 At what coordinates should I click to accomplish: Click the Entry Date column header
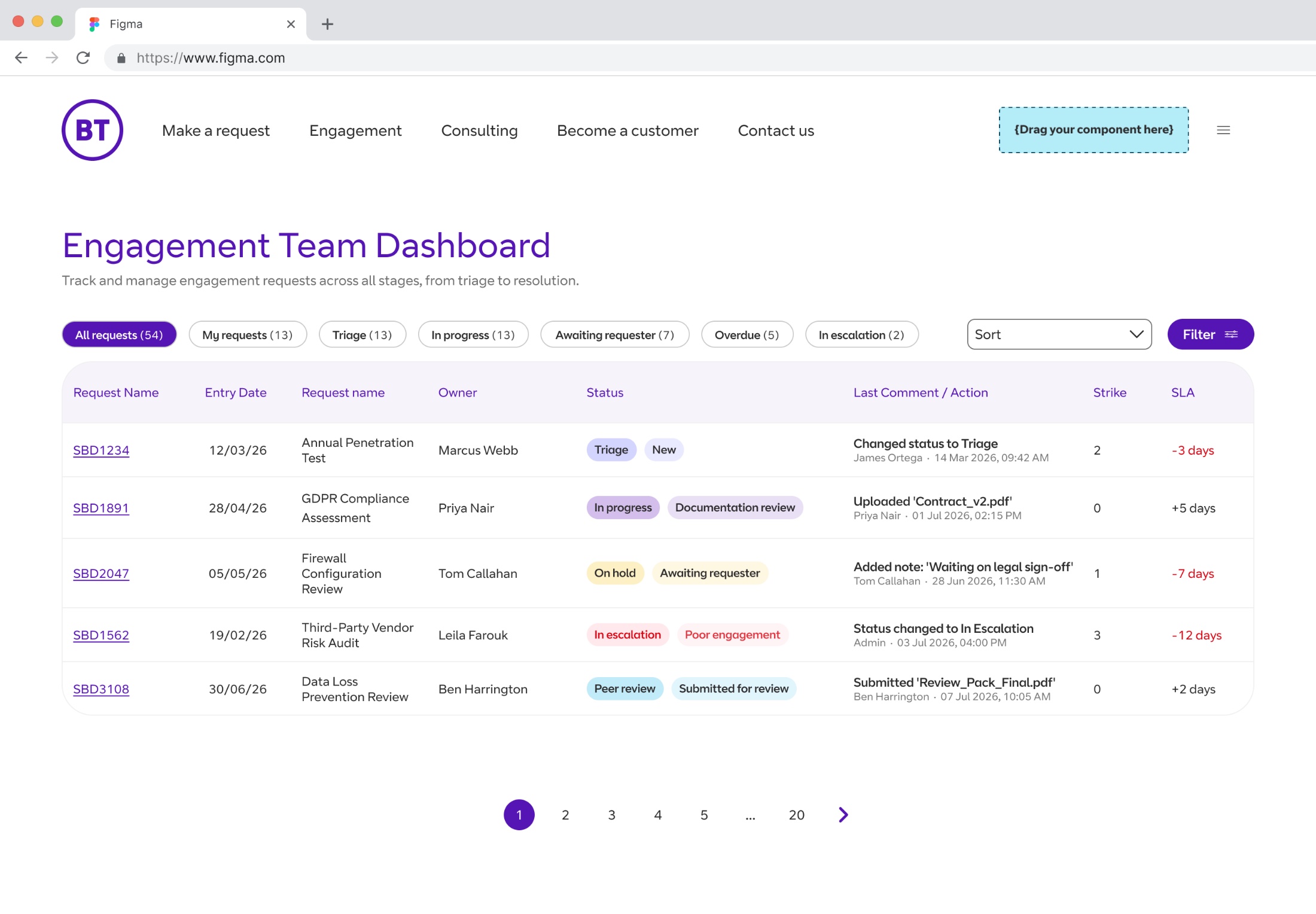(x=236, y=392)
